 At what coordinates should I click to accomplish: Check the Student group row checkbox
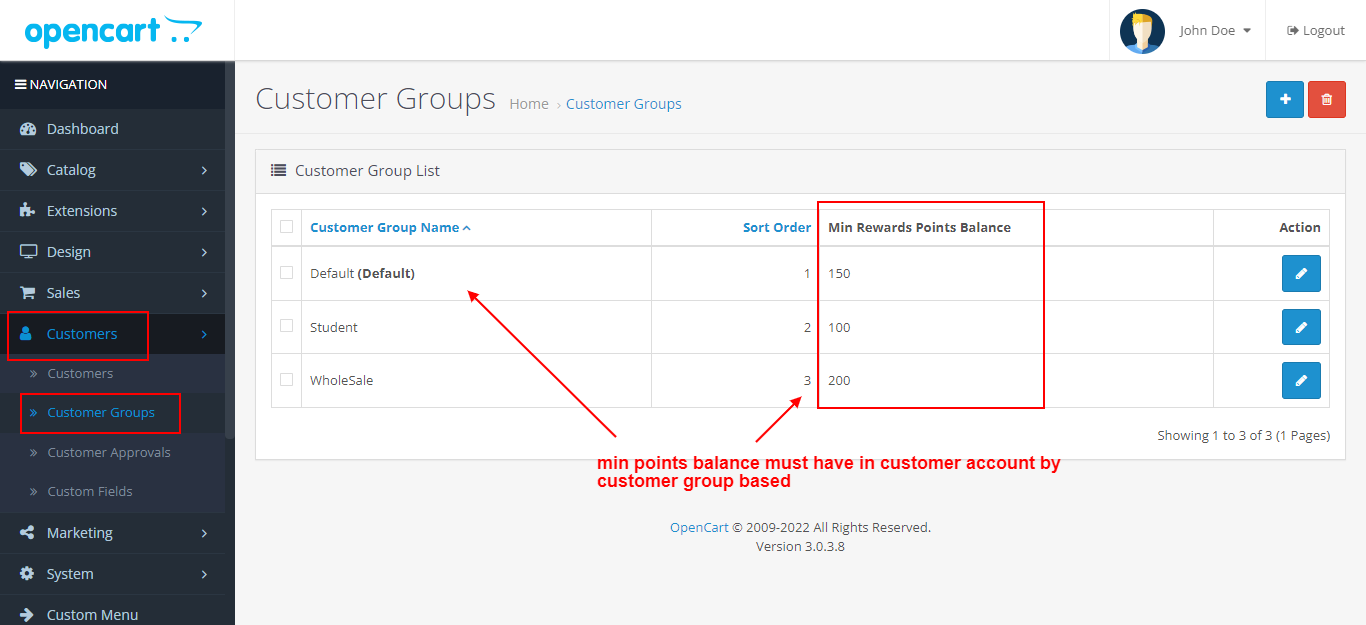click(286, 326)
